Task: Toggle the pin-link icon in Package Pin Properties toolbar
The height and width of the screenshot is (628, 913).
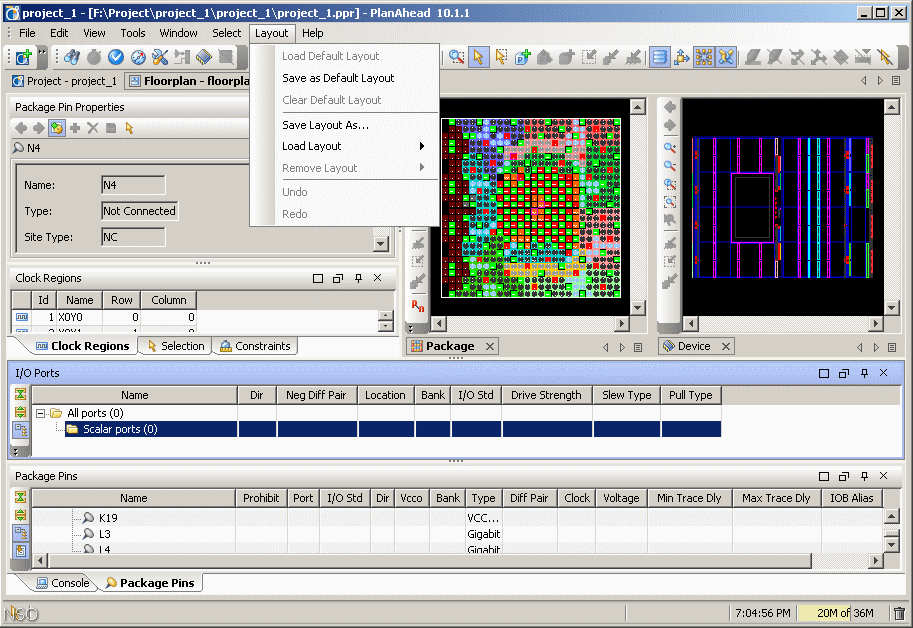Action: [x=57, y=128]
